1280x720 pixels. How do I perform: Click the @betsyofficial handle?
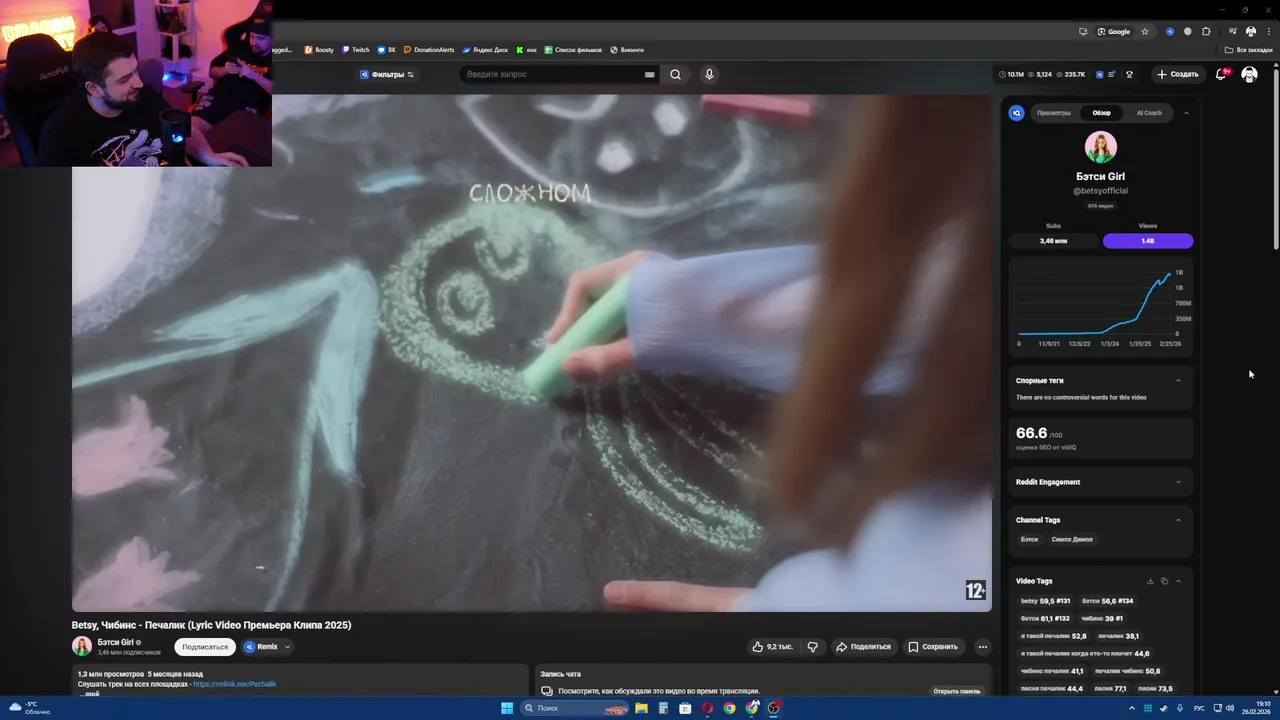(x=1100, y=191)
